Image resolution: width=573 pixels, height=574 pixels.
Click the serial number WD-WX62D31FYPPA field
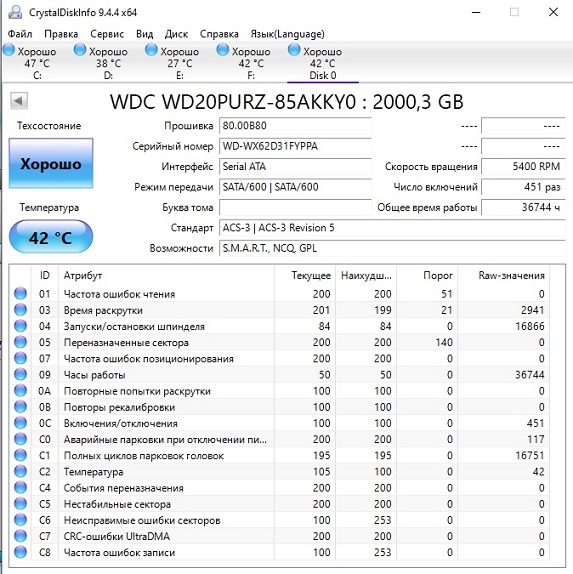[295, 146]
